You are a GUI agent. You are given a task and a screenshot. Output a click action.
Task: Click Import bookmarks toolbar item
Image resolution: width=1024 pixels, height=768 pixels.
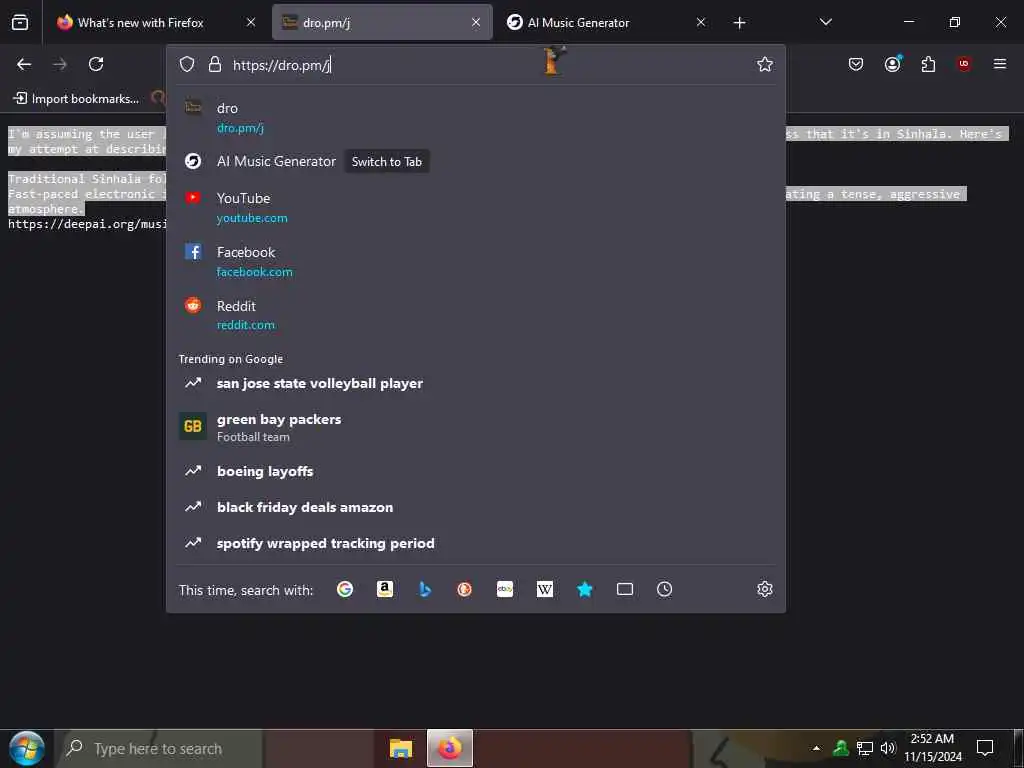(77, 99)
